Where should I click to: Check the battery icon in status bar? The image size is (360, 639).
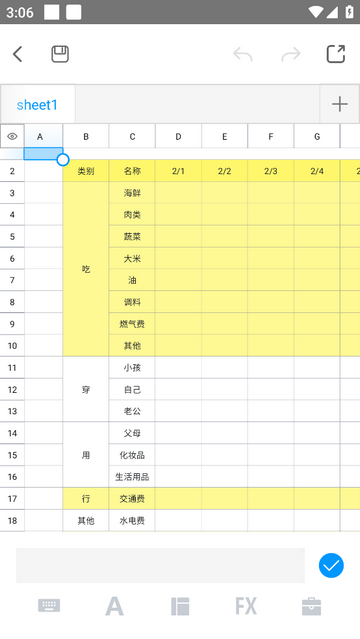click(349, 12)
